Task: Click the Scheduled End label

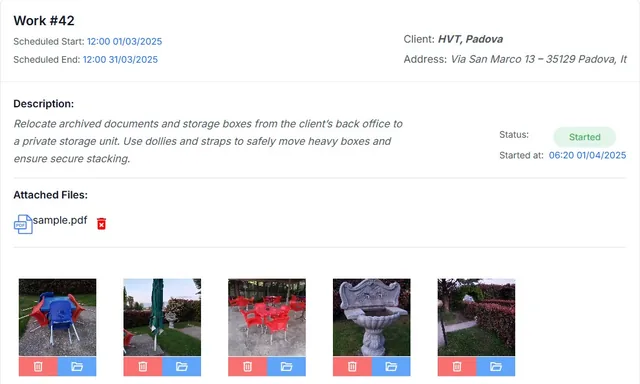Action: (x=47, y=60)
